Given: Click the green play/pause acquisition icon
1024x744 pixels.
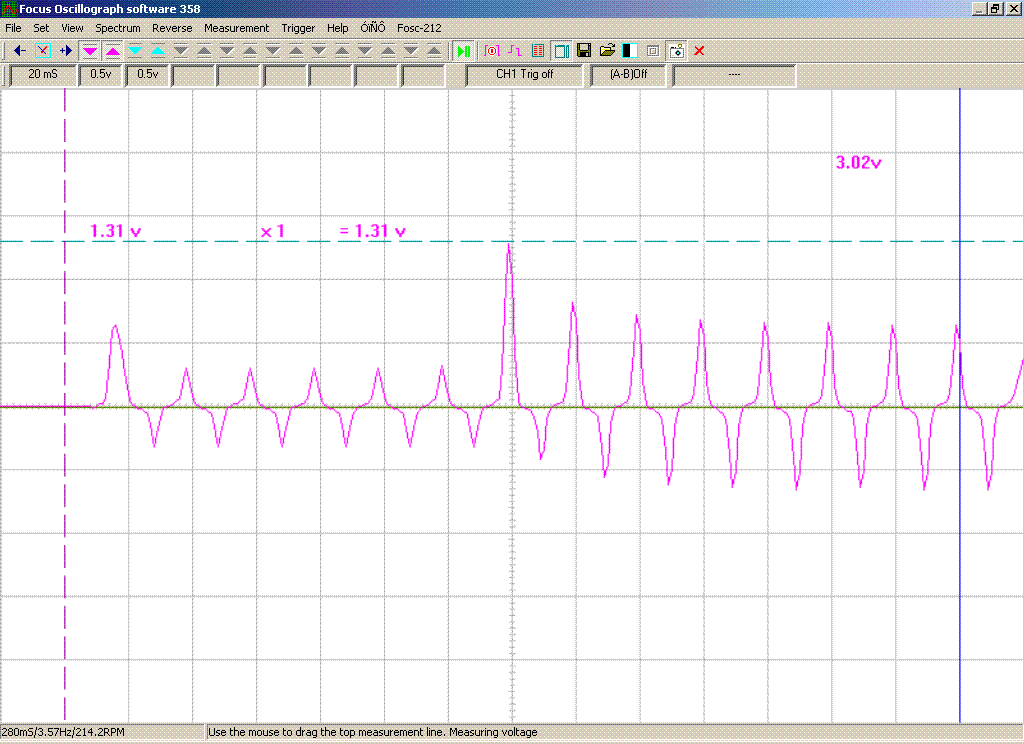Looking at the screenshot, I should 463,50.
